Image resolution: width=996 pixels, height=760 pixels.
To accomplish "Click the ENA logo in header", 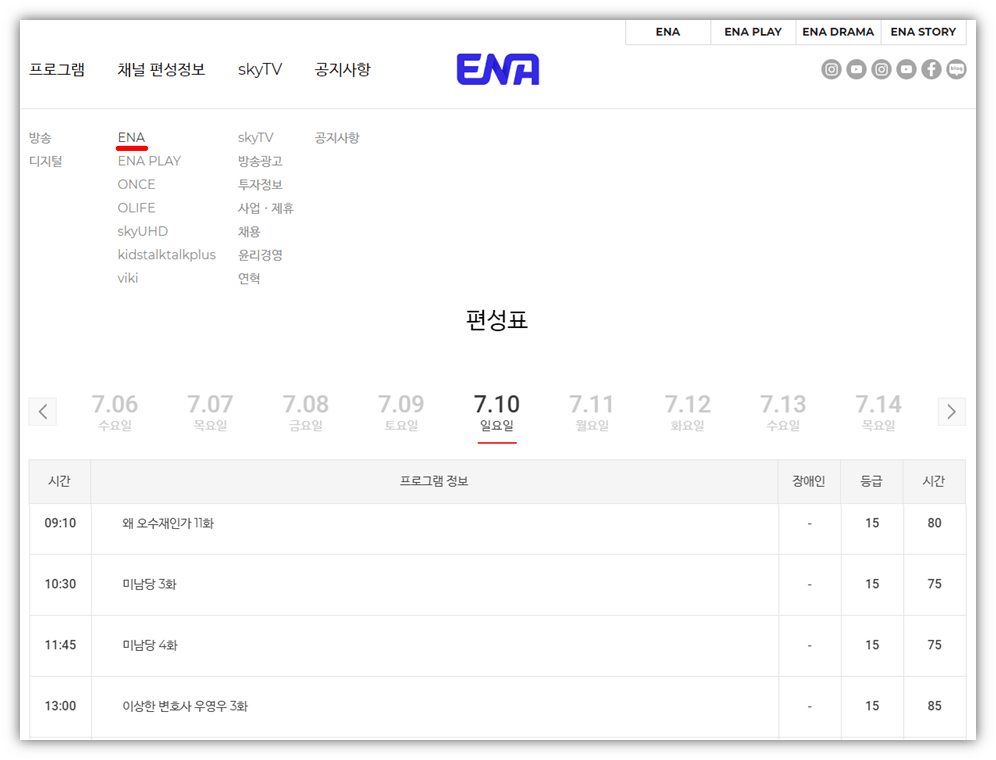I will [497, 69].
